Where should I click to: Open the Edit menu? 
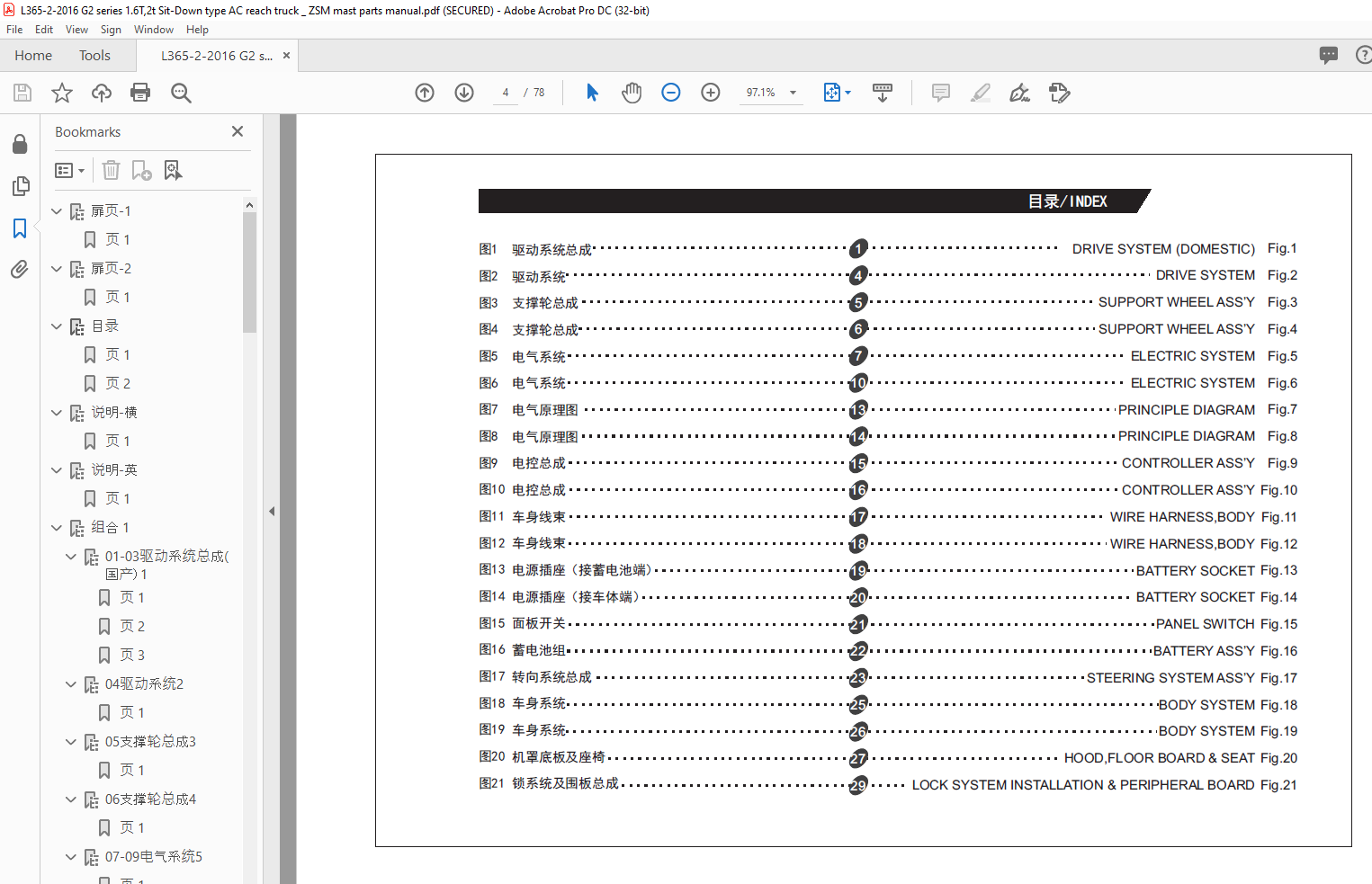pyautogui.click(x=44, y=30)
